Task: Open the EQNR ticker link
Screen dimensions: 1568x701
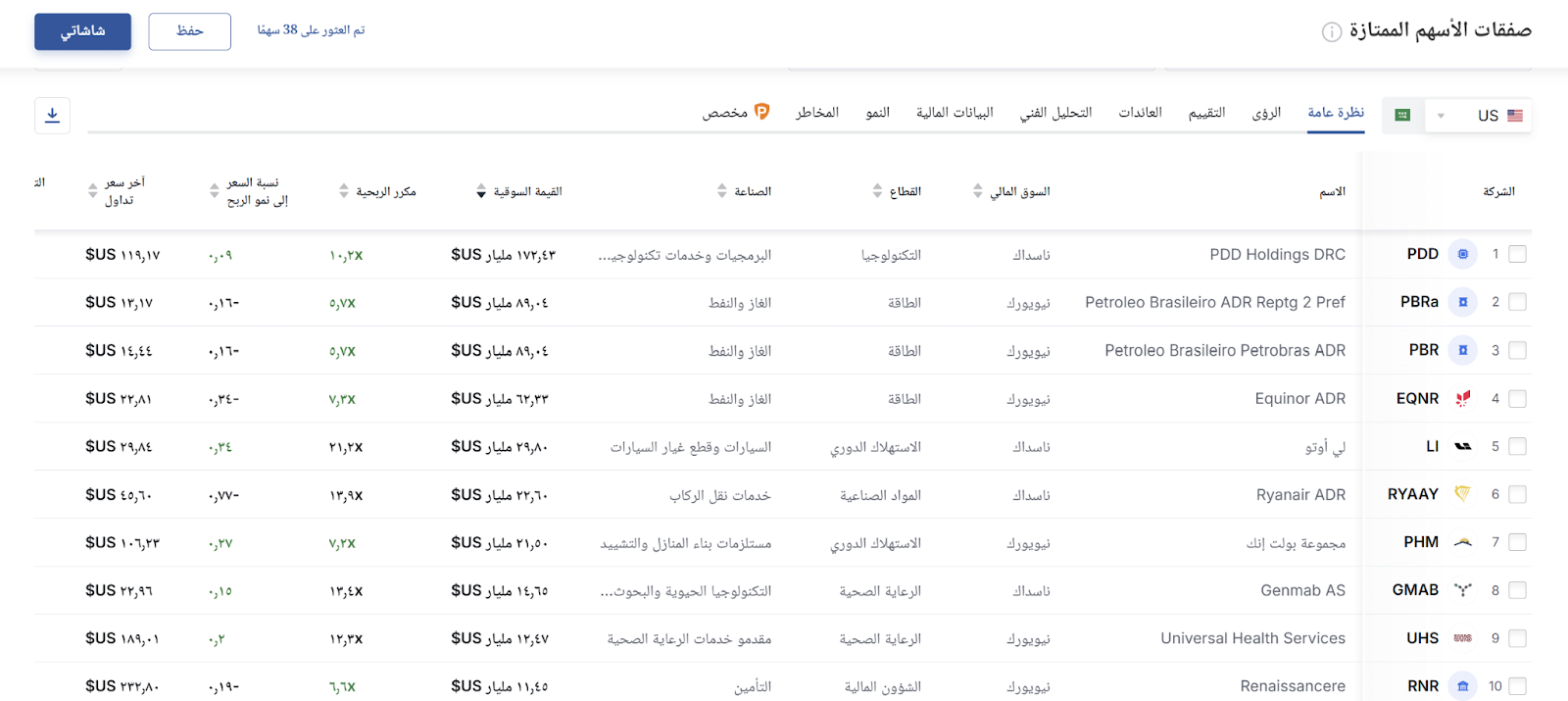Action: 1417,399
